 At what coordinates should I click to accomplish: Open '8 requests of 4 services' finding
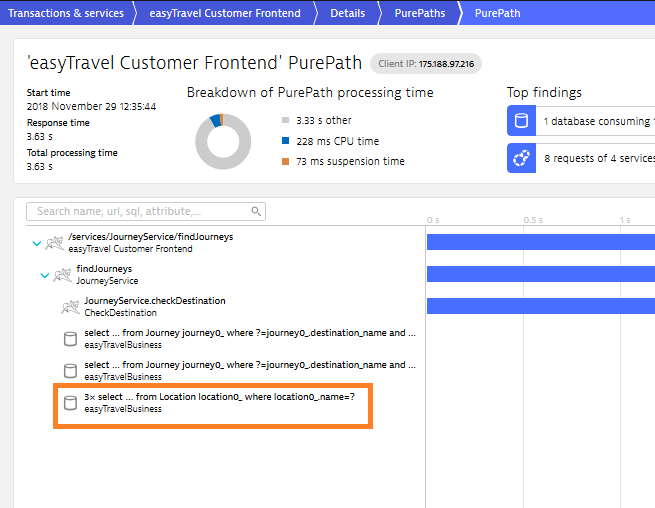click(595, 158)
